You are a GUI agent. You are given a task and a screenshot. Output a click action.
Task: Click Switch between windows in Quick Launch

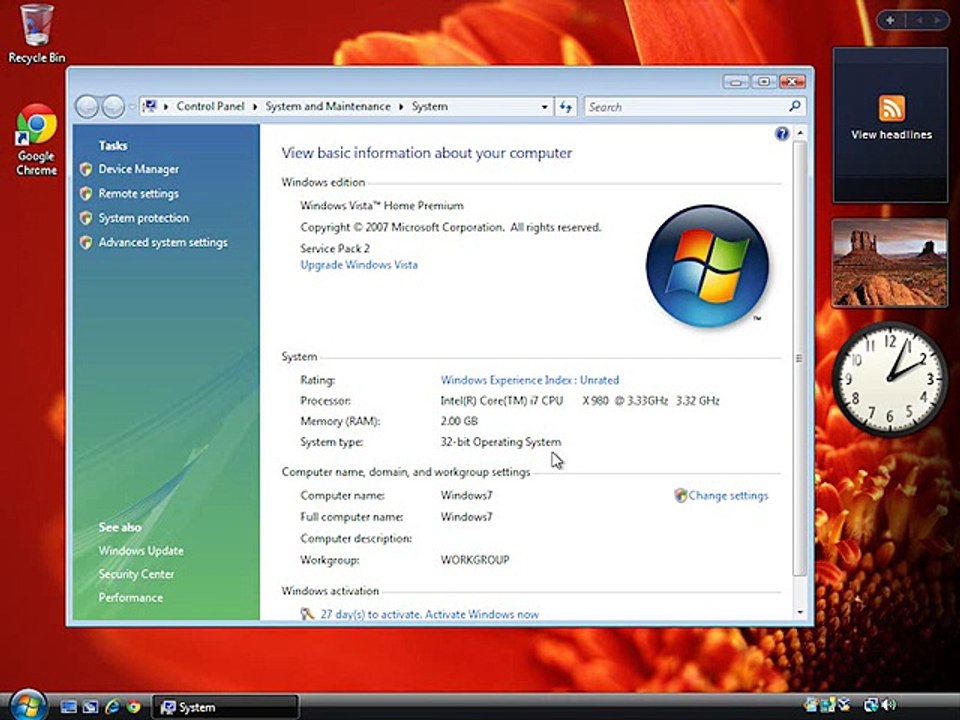91,707
